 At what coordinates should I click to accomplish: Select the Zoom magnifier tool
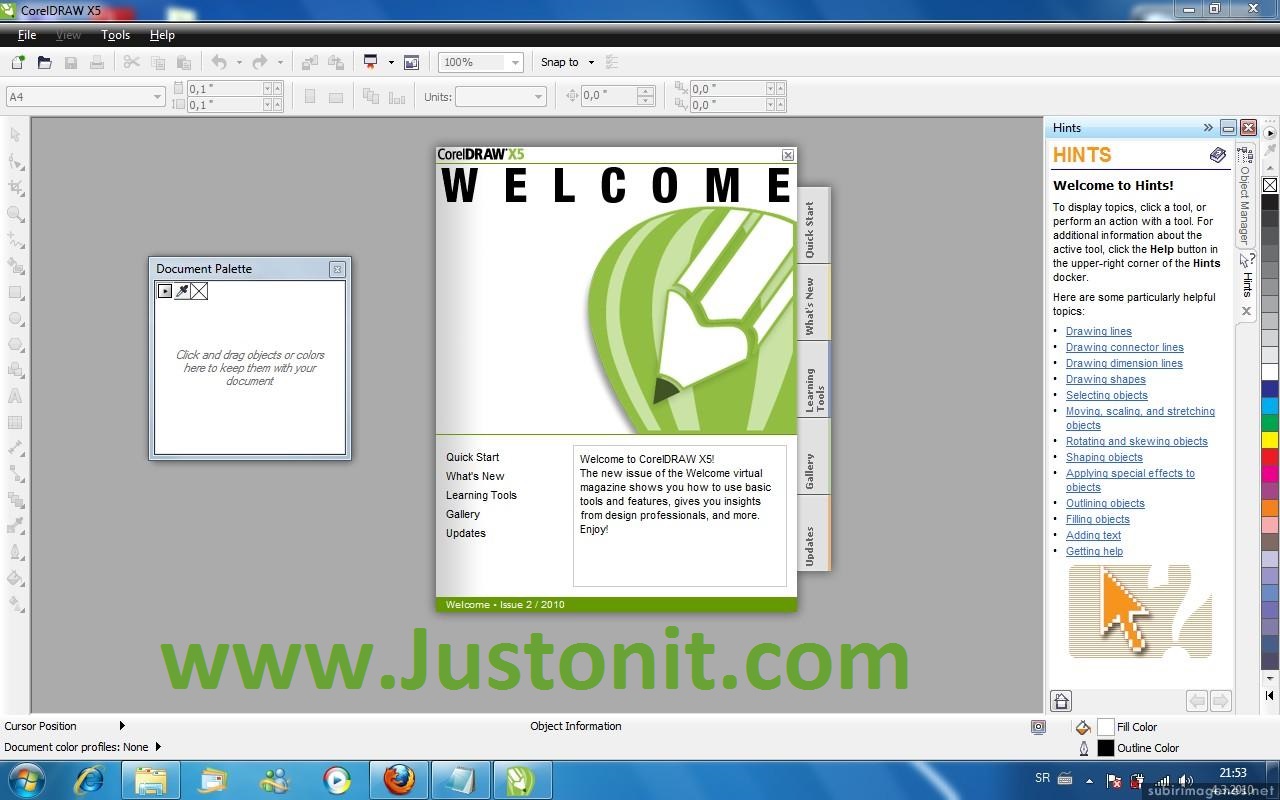[x=15, y=213]
